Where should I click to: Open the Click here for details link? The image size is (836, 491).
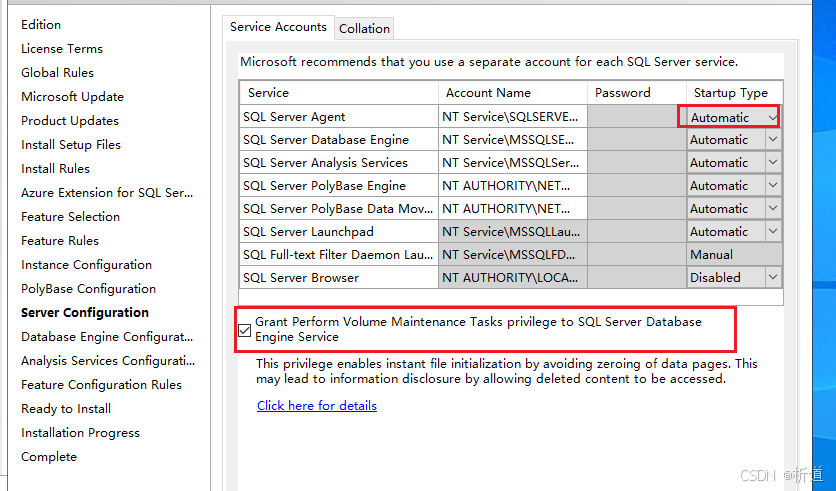pyautogui.click(x=317, y=406)
